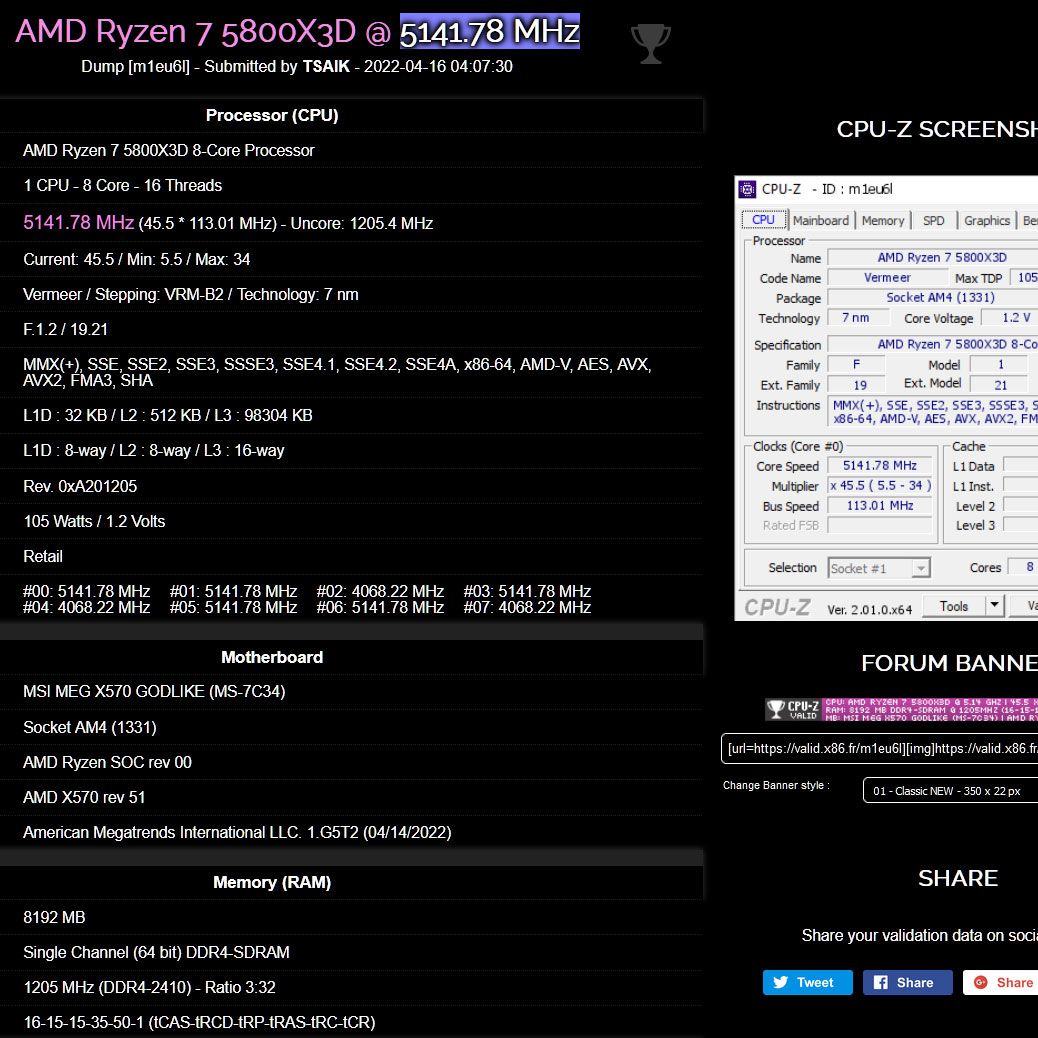The width and height of the screenshot is (1038, 1038).
Task: Click the highlighted 5141.78 MHz title text
Action: pos(490,31)
